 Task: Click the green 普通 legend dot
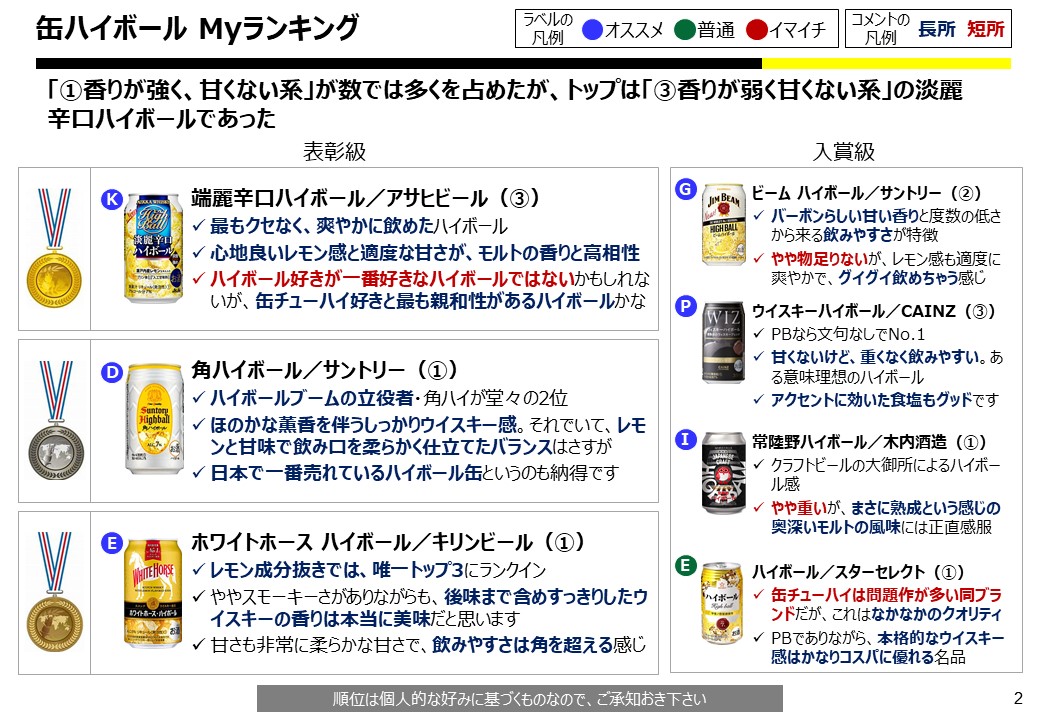tap(684, 29)
